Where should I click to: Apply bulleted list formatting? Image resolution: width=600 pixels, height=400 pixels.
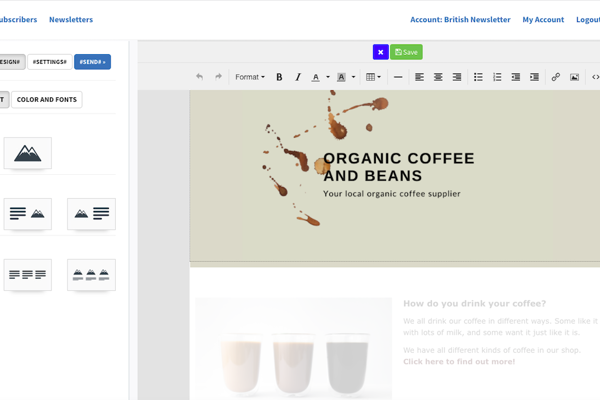tap(478, 77)
